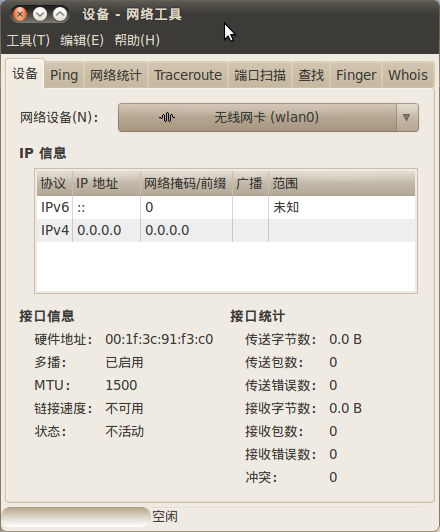Switch to the Whois tab
This screenshot has width=440, height=532.
pos(408,75)
